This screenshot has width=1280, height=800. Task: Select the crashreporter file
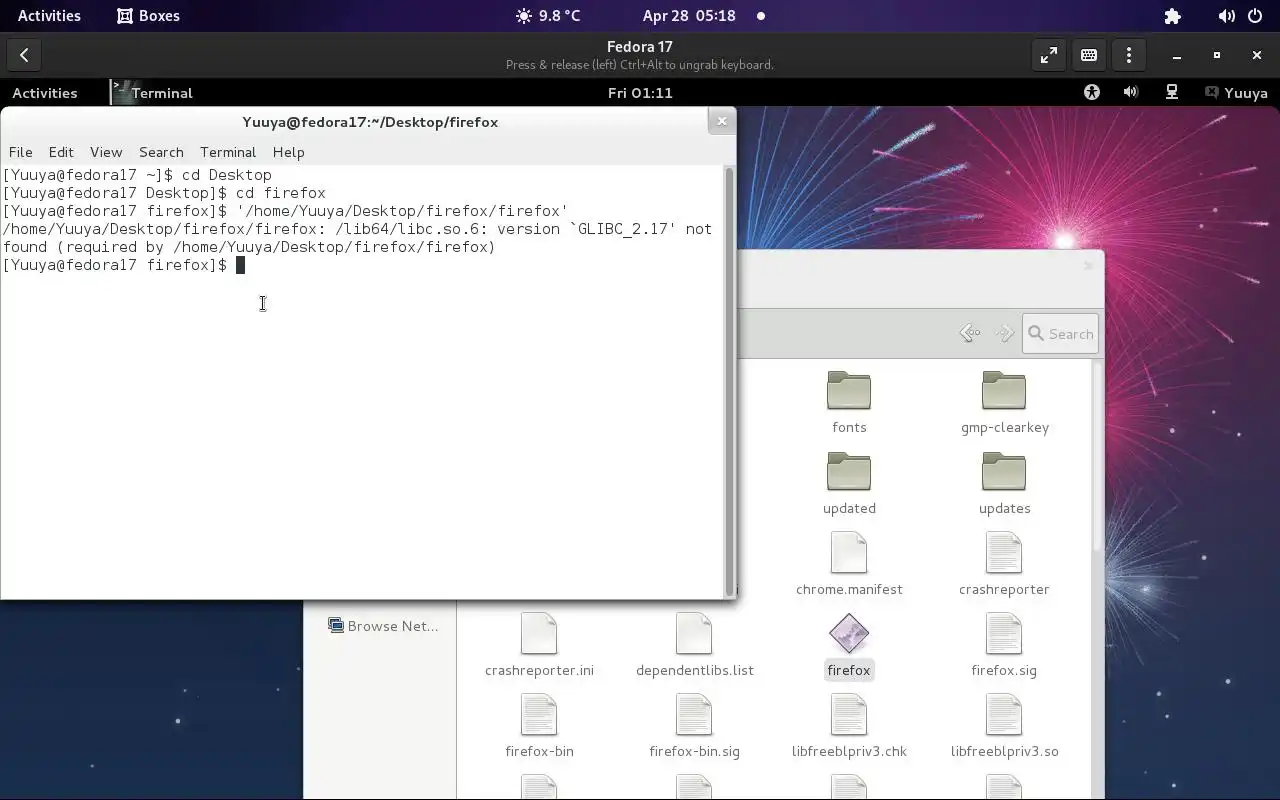pos(1004,564)
